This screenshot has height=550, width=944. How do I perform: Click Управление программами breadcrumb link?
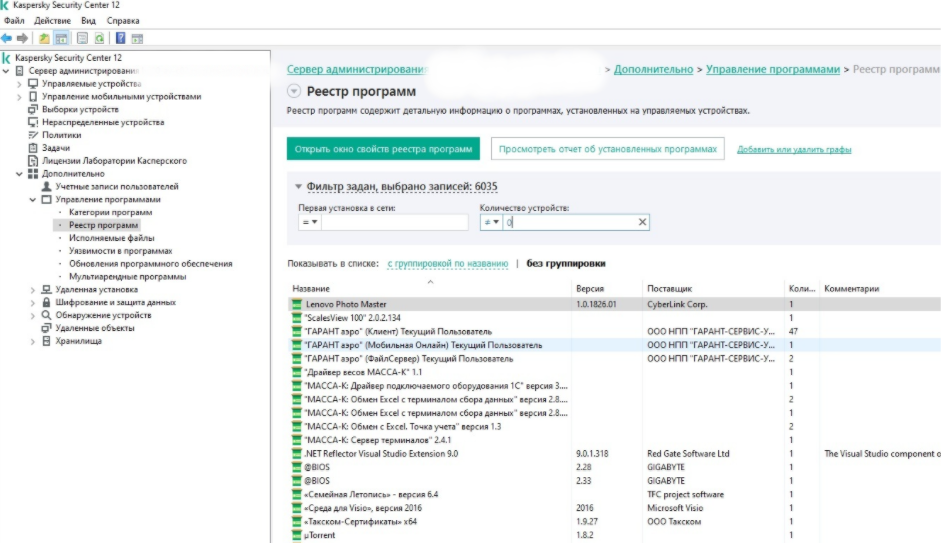click(772, 69)
